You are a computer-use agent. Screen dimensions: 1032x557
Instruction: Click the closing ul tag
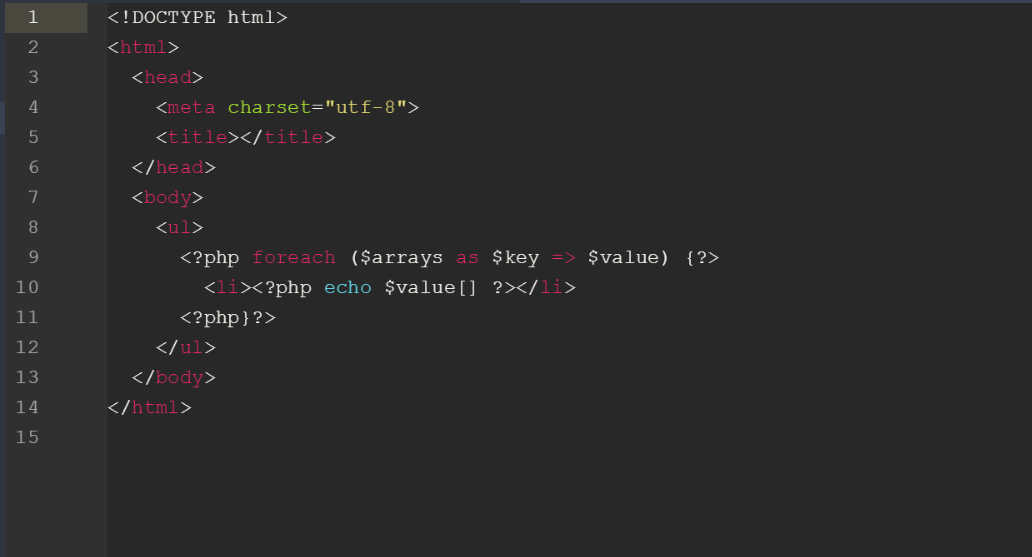[186, 347]
